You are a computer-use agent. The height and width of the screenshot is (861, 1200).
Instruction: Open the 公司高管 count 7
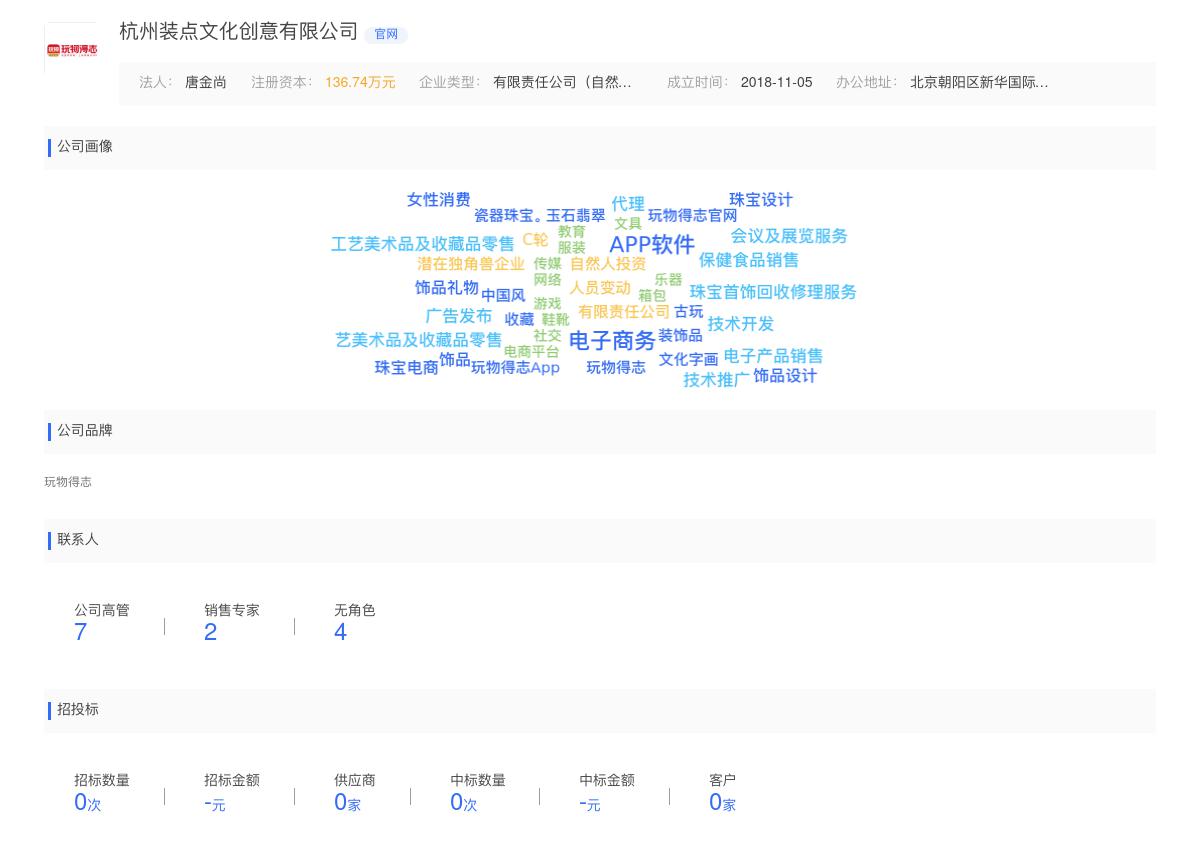(81, 632)
